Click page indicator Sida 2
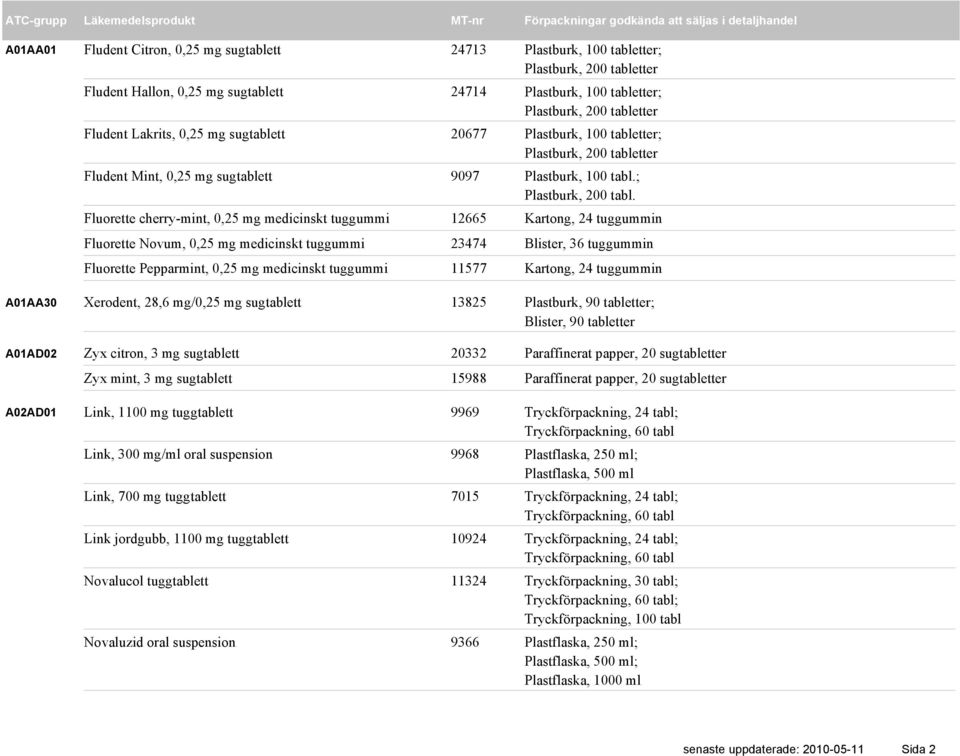This screenshot has height=756, width=960. click(918, 749)
